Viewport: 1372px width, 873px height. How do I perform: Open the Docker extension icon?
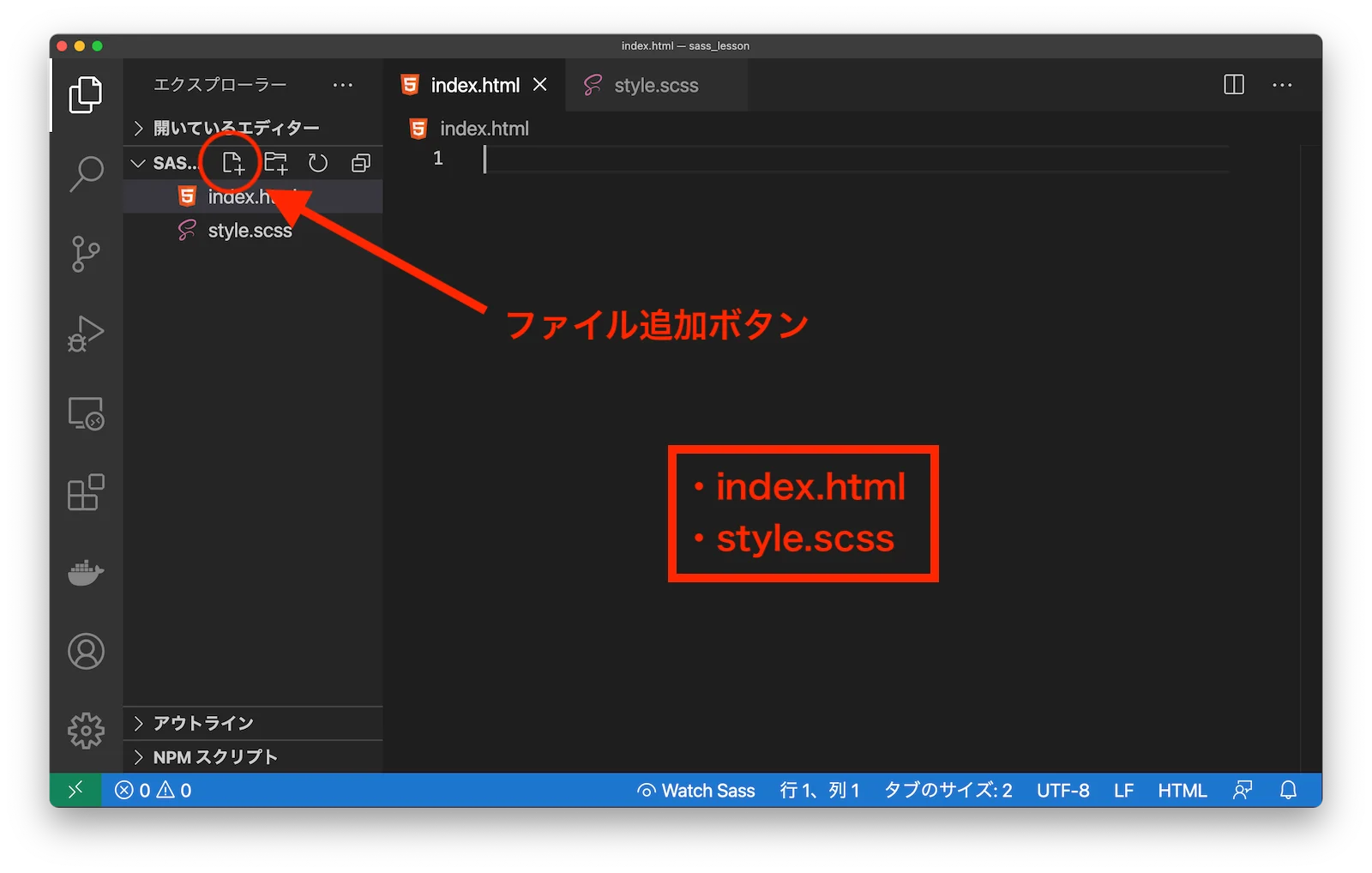tap(84, 573)
